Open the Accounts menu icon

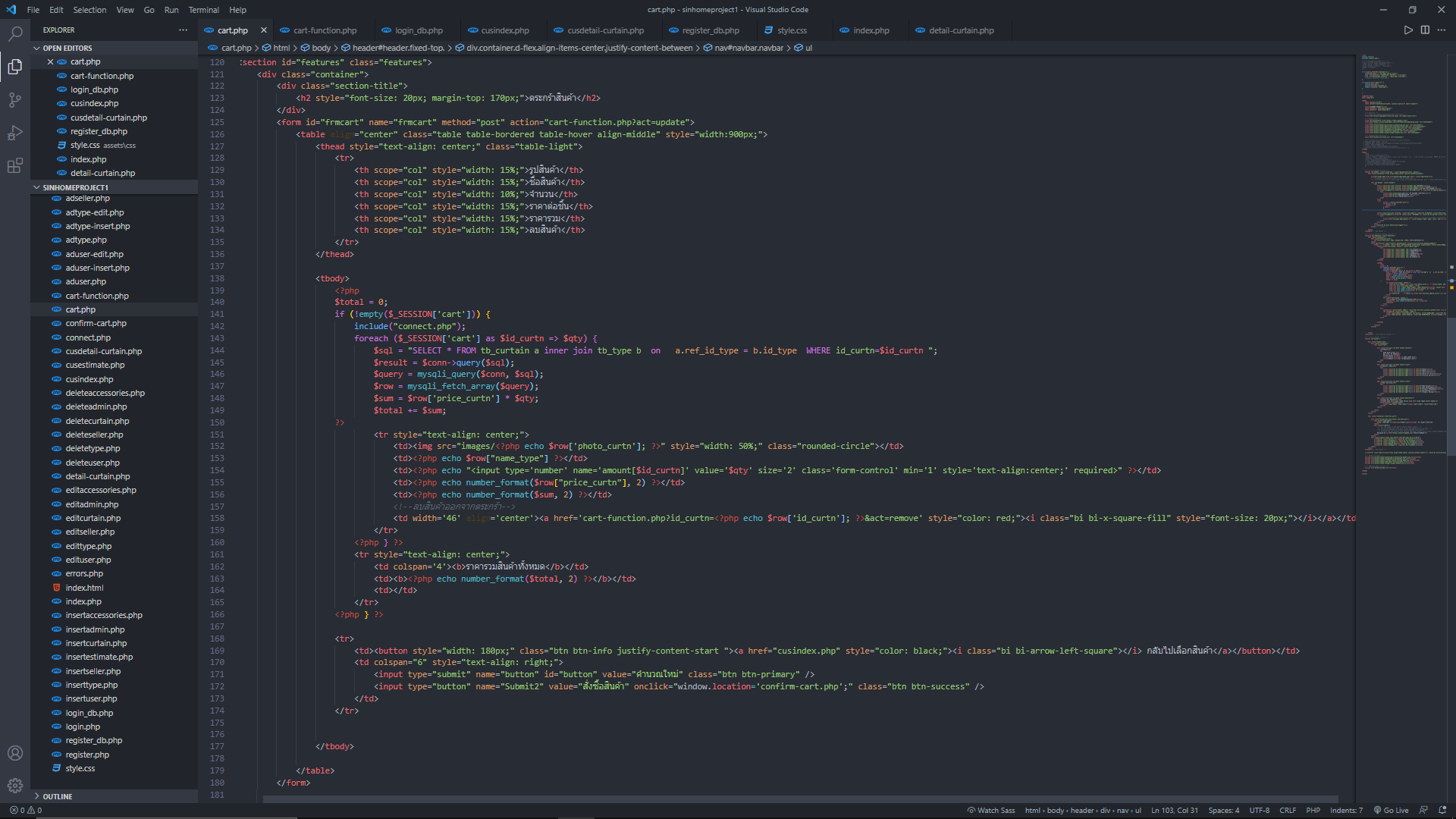(x=14, y=753)
